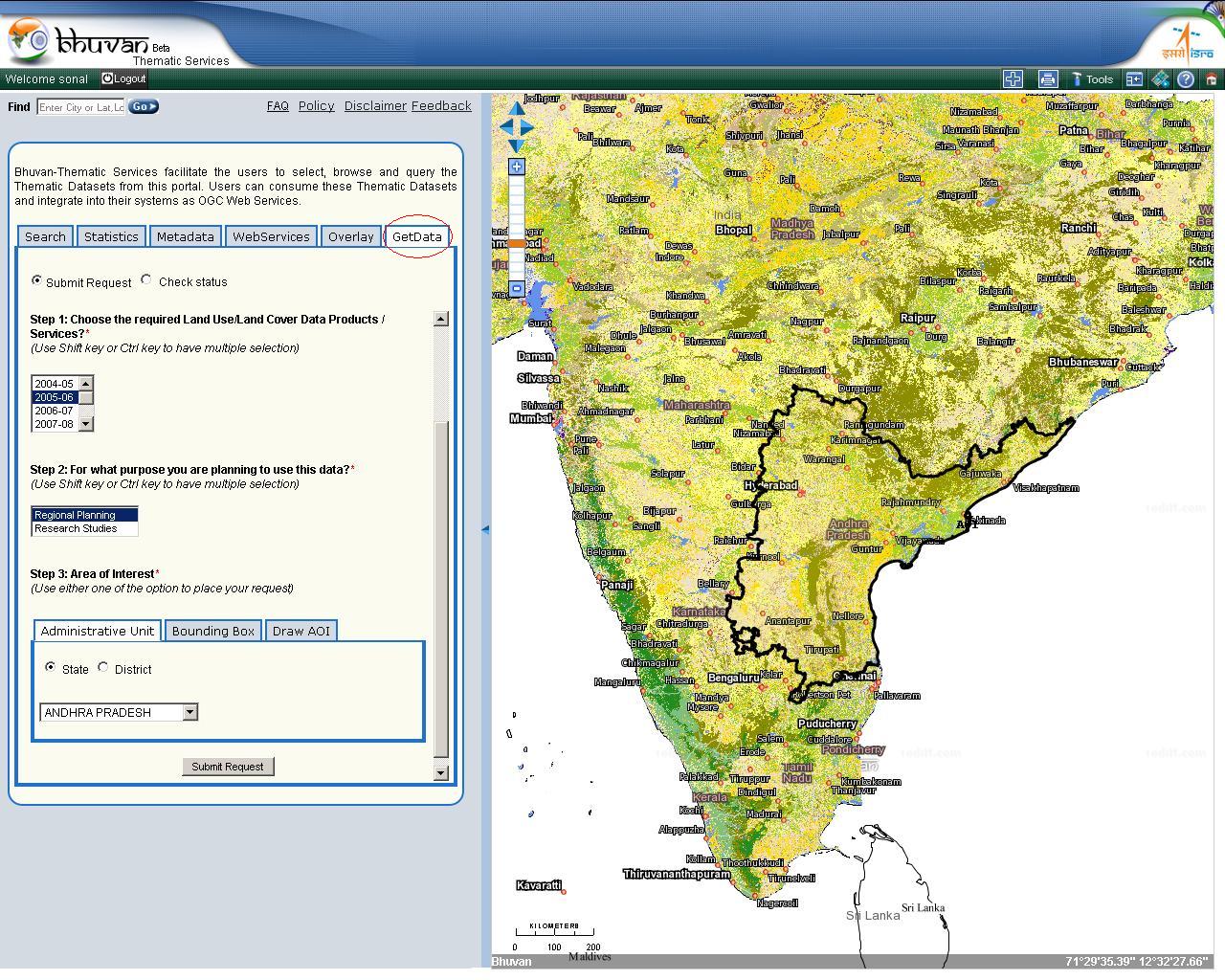The image size is (1225, 980).
Task: Click year list scroll up arrow
Action: (x=85, y=384)
